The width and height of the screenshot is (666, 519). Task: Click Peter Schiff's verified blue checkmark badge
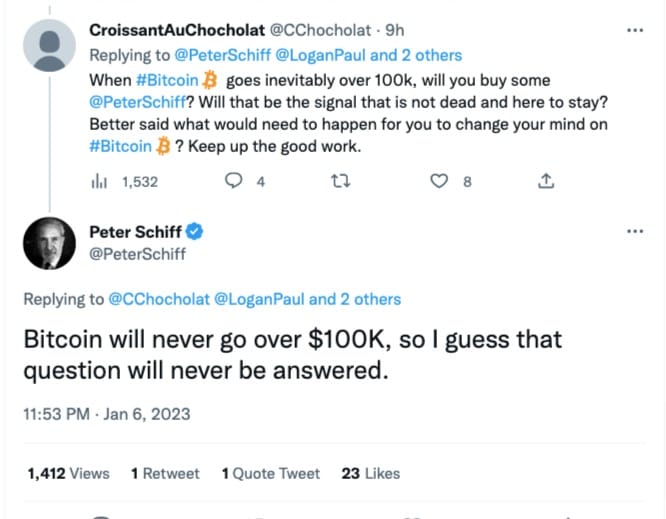click(x=195, y=231)
